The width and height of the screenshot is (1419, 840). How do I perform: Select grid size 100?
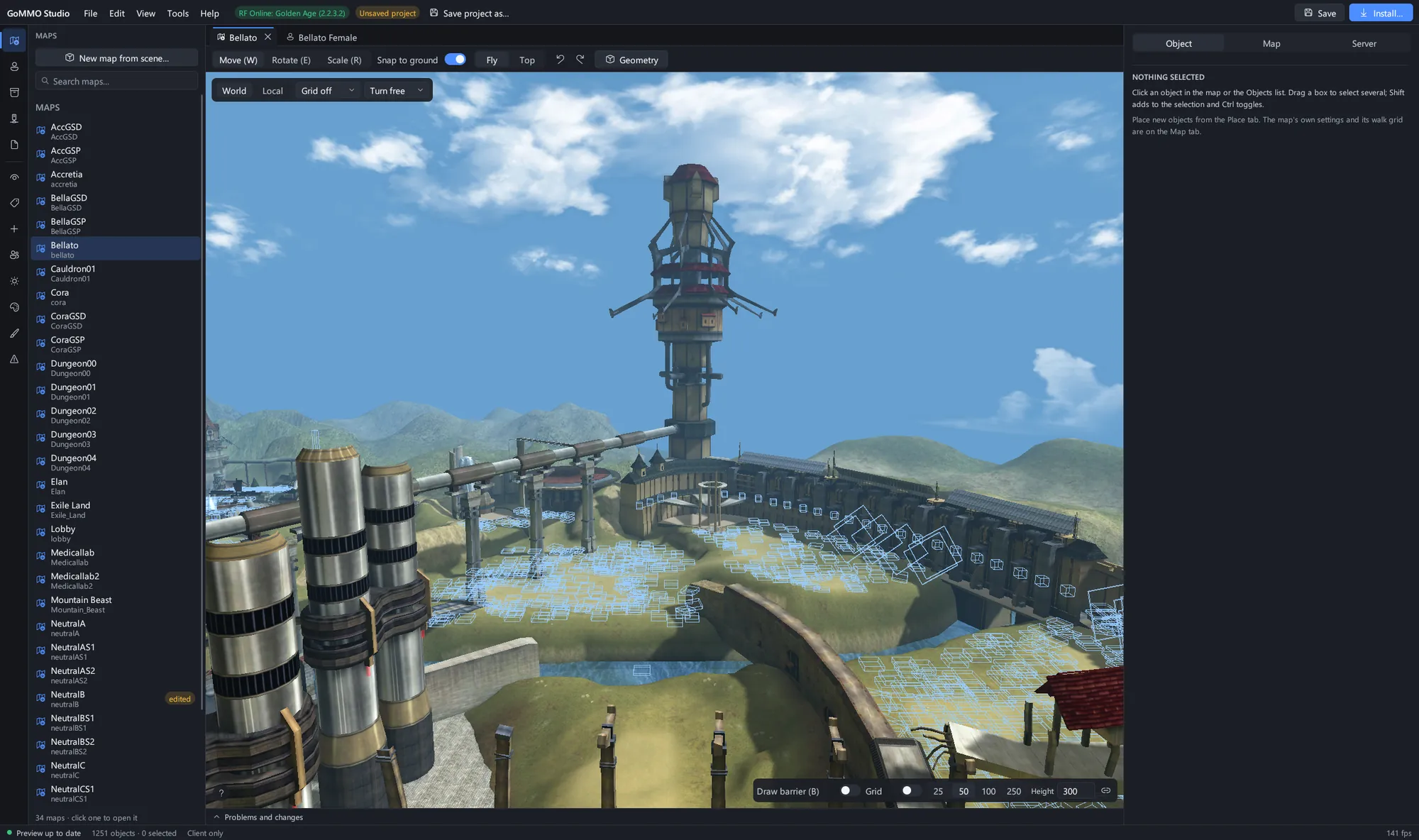click(988, 791)
